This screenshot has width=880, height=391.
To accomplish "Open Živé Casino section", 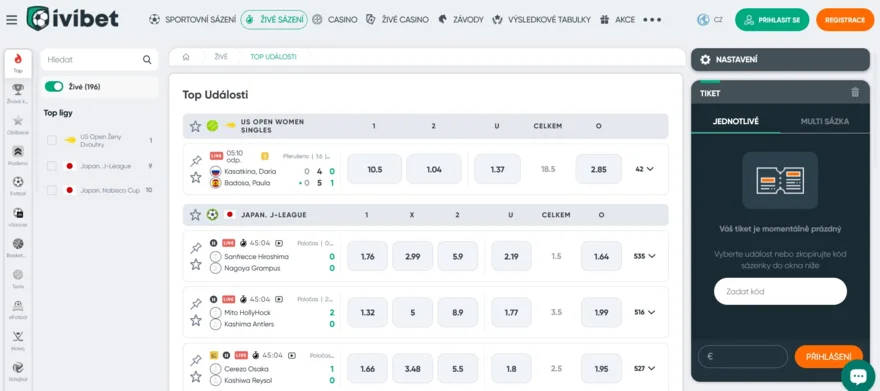I will [397, 20].
